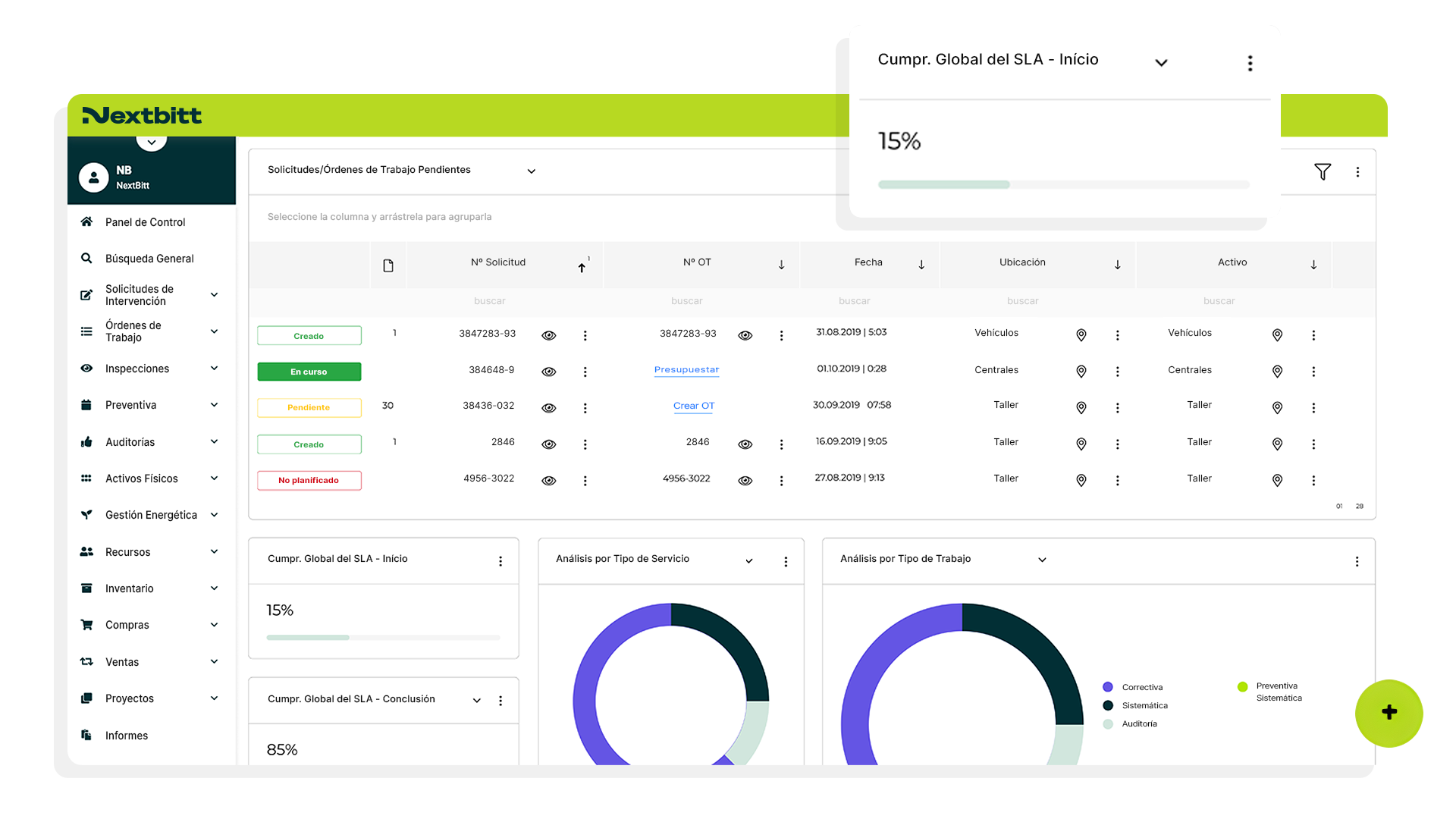Open Análisis por Tipo de Trabajo dropdown
Viewport: 1456px width, 819px height.
[1042, 560]
